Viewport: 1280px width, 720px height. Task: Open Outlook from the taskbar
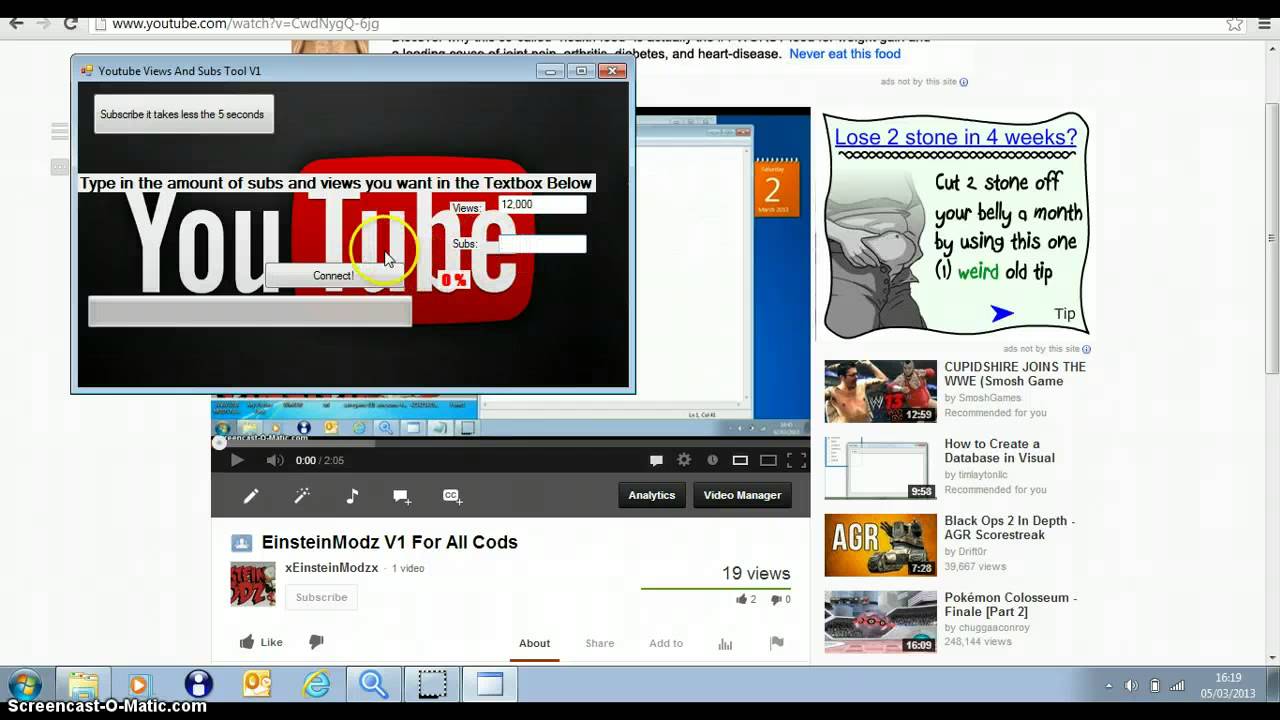point(257,685)
